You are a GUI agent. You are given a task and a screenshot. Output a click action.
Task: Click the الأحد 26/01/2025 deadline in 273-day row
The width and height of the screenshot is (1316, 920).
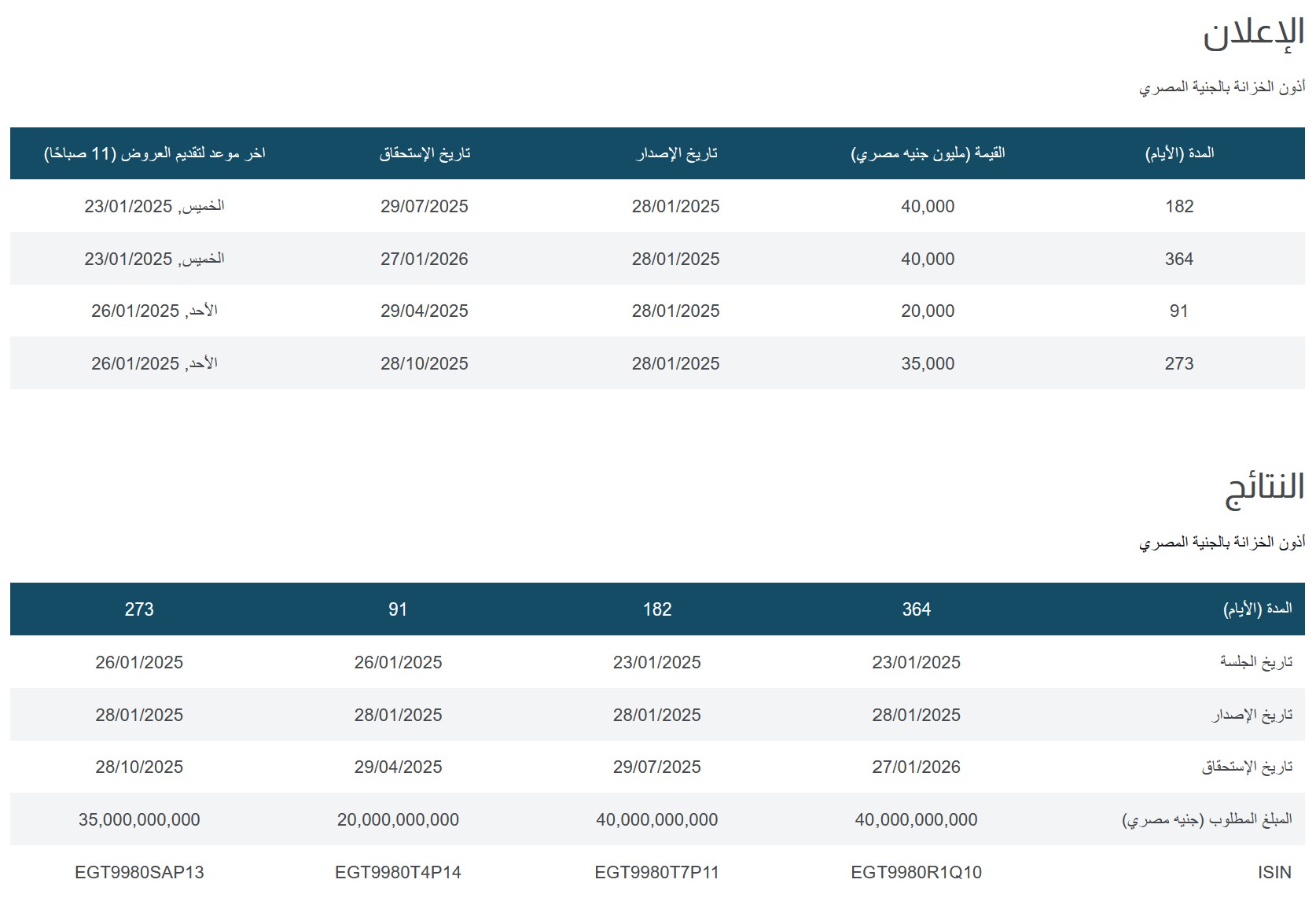[x=155, y=363]
